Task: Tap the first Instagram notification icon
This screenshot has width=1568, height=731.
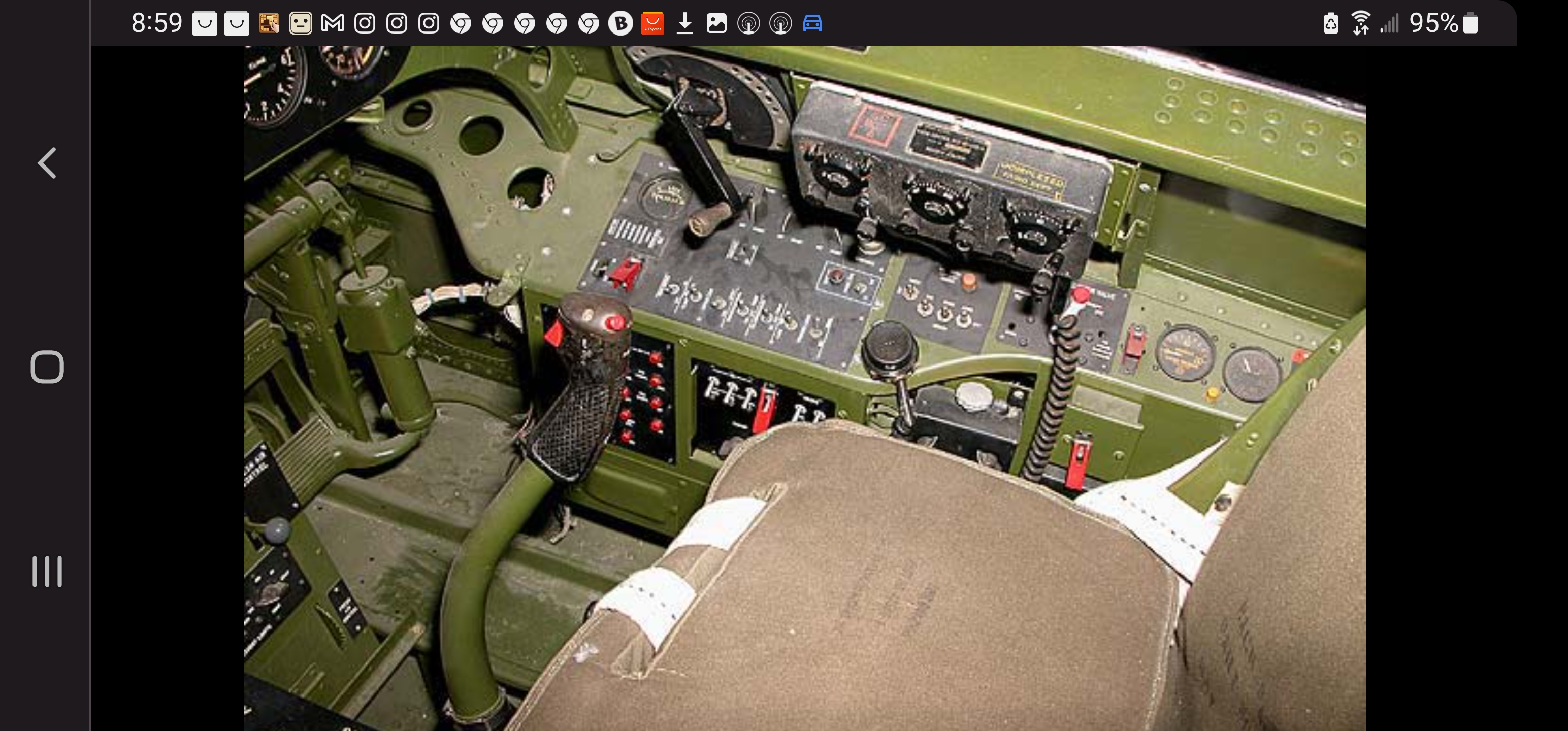Action: point(365,23)
